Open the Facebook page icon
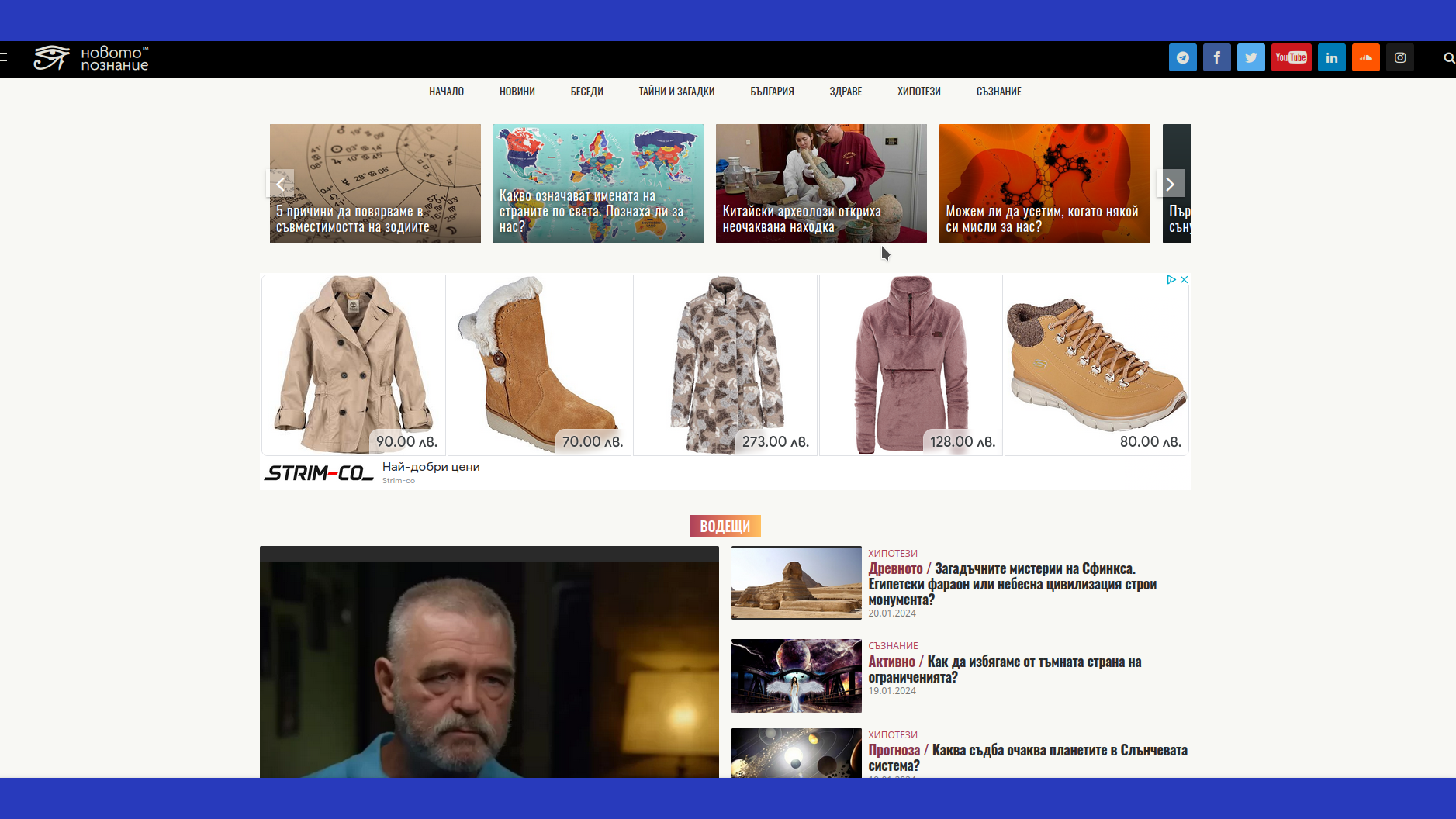The height and width of the screenshot is (819, 1456). point(1216,58)
